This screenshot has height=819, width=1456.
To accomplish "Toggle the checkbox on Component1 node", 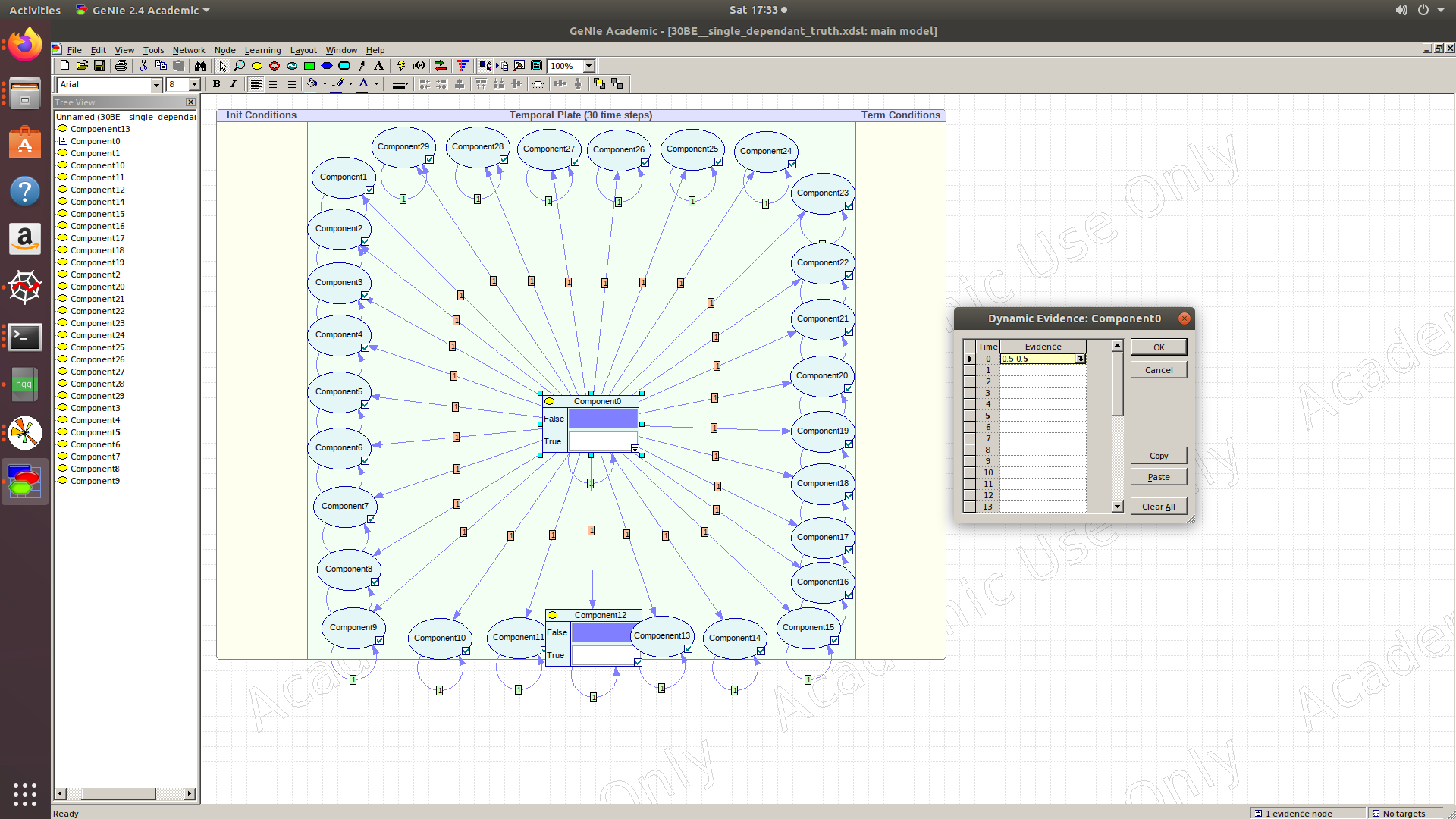I will (x=369, y=190).
